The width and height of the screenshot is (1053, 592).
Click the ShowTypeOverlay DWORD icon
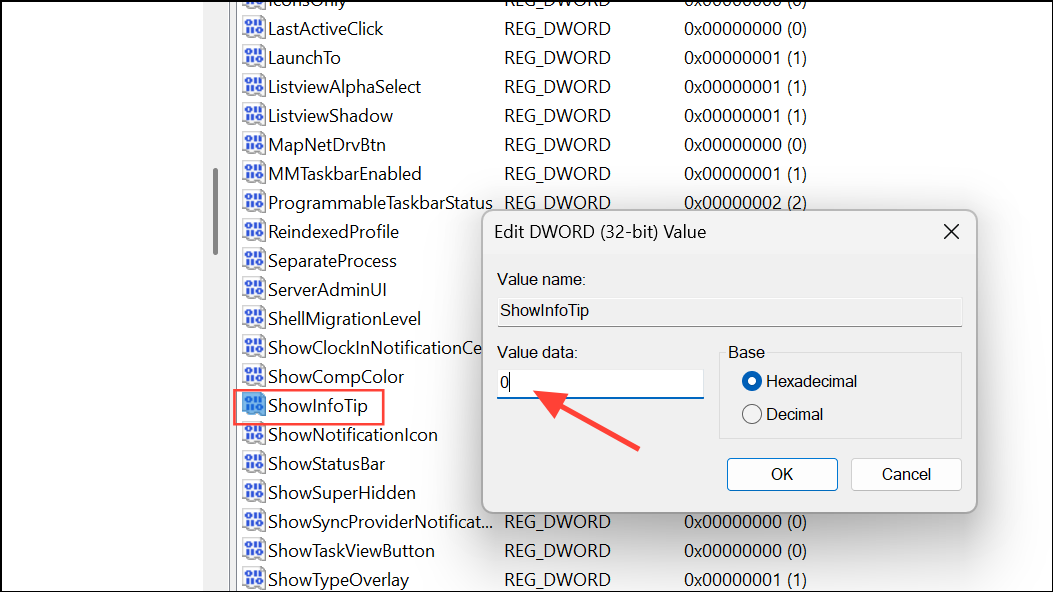[x=254, y=579]
